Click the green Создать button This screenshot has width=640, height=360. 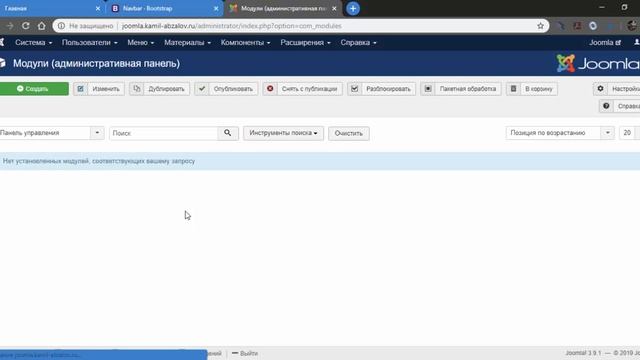[x=34, y=89]
